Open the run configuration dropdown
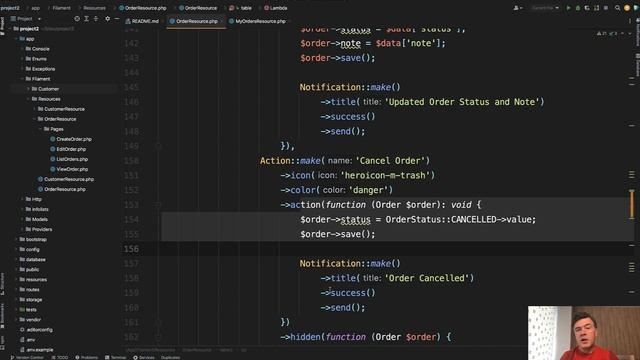The image size is (640, 360). click(x=544, y=8)
